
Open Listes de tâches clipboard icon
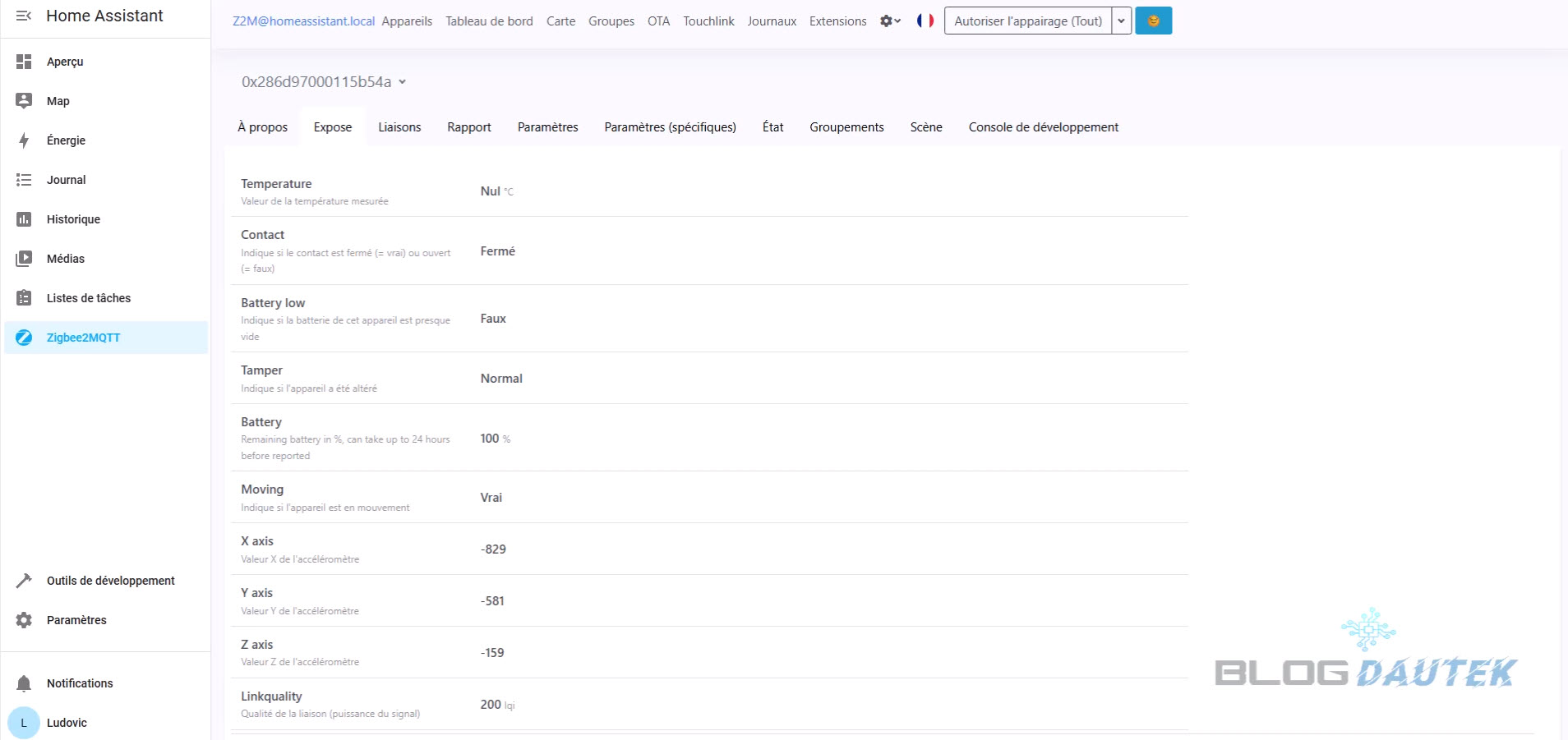click(24, 298)
